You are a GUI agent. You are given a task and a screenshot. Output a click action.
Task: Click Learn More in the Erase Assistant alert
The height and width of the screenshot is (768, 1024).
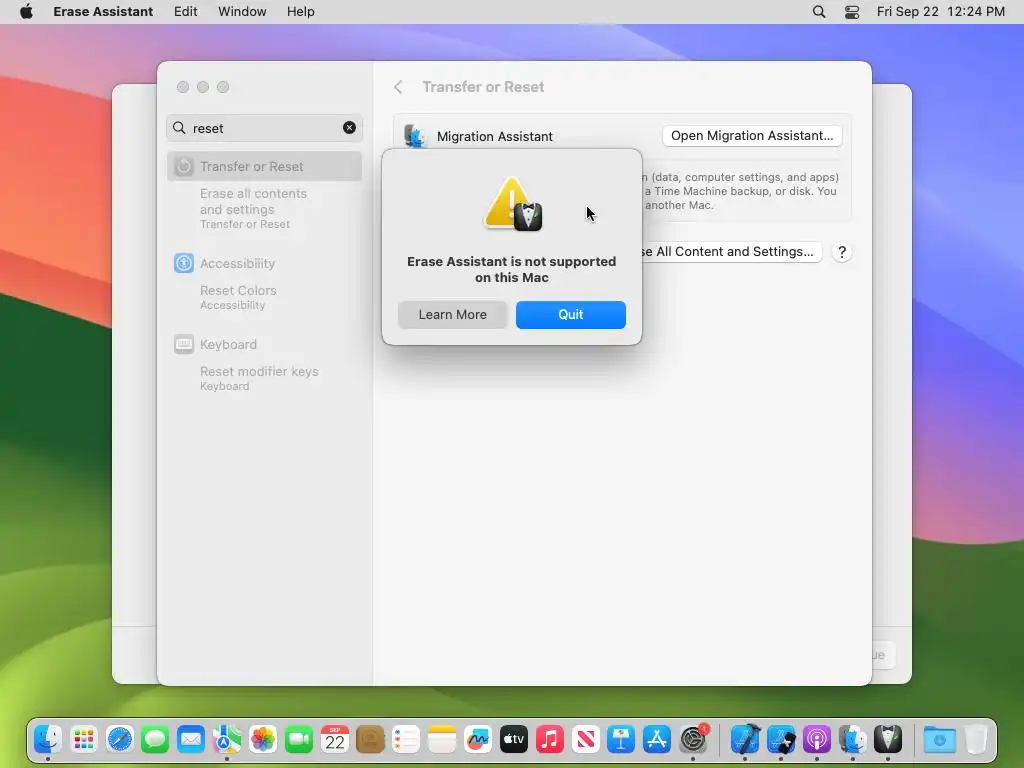click(452, 315)
